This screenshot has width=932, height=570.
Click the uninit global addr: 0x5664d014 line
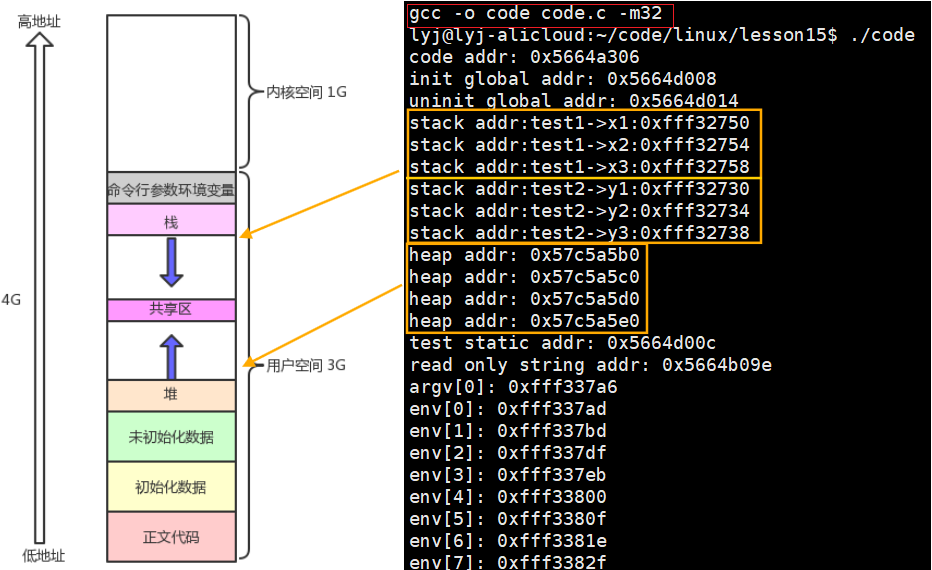click(x=574, y=100)
